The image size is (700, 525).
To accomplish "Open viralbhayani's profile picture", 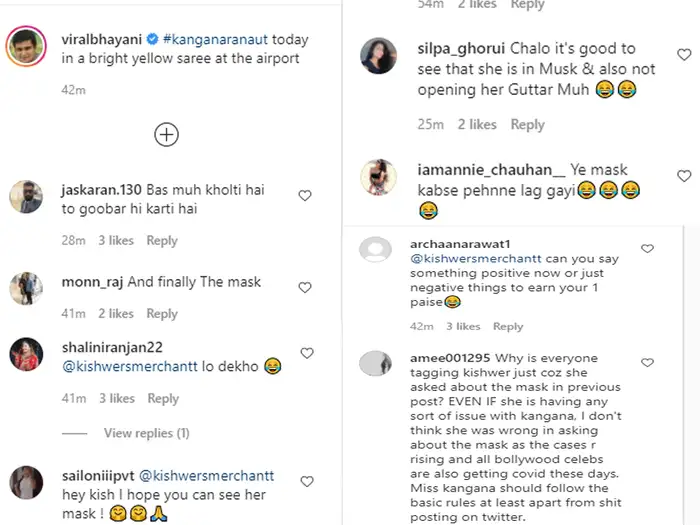I will pos(24,47).
